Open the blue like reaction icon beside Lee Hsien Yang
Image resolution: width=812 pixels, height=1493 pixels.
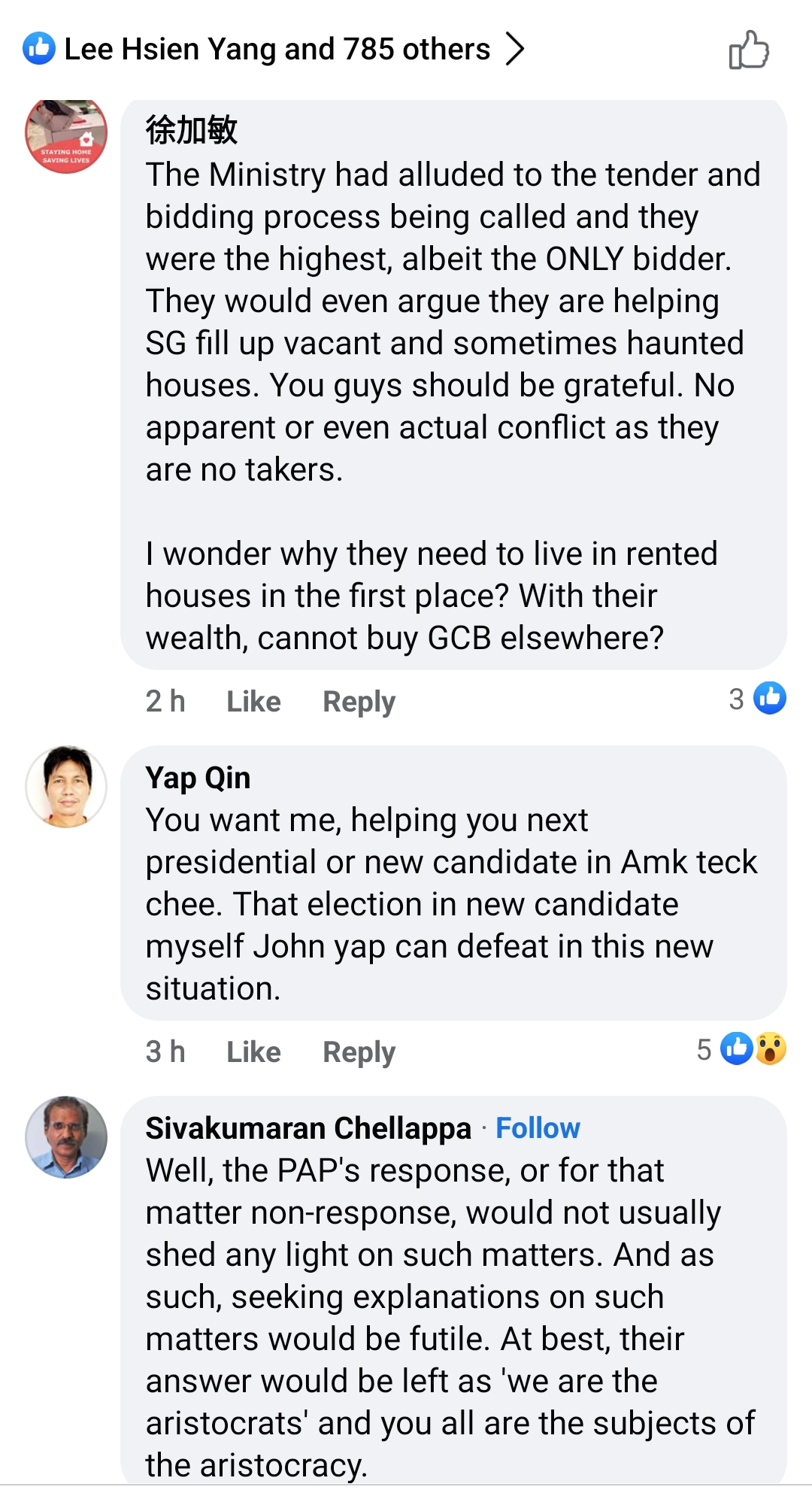[39, 49]
